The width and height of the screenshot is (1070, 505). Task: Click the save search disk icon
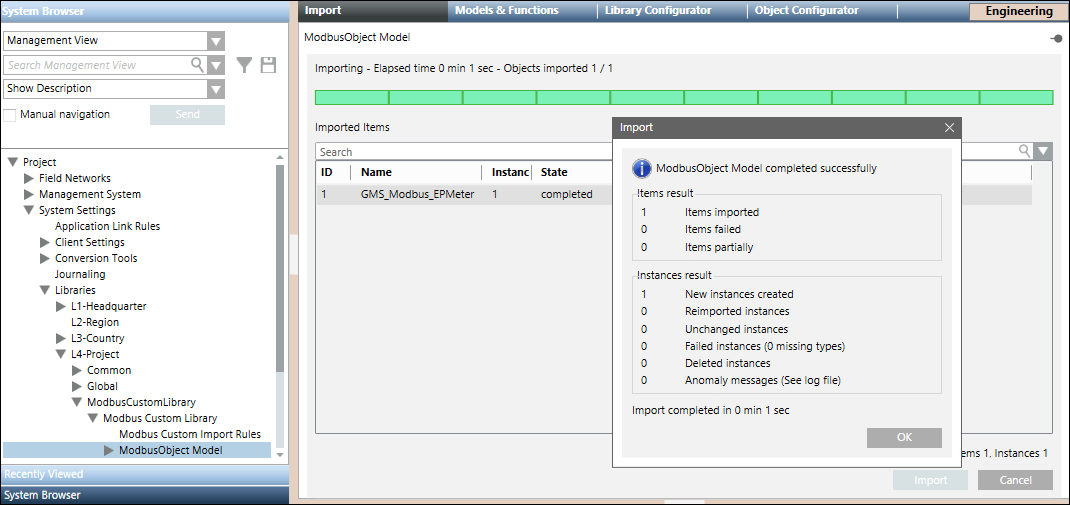point(268,65)
